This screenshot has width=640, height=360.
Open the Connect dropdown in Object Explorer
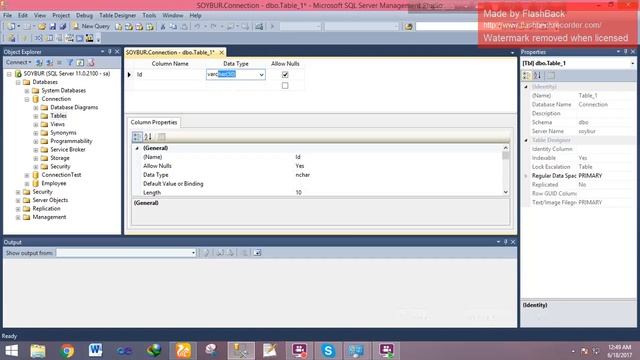pos(19,62)
